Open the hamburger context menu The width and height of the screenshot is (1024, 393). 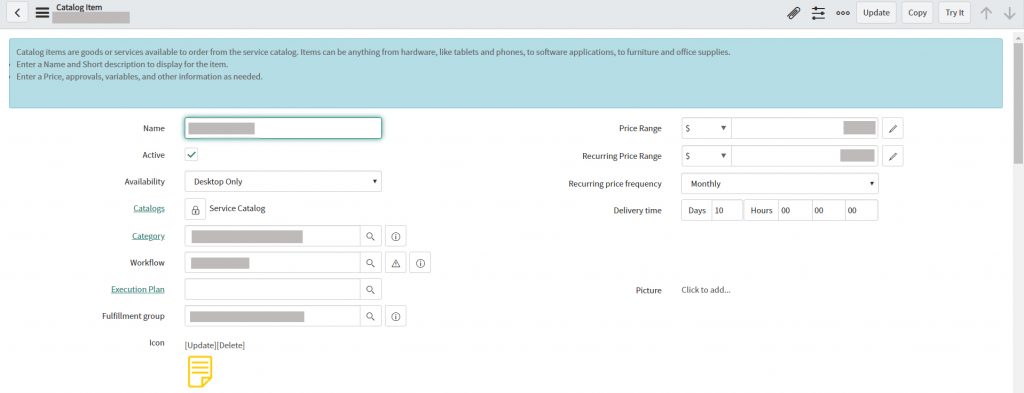point(42,13)
